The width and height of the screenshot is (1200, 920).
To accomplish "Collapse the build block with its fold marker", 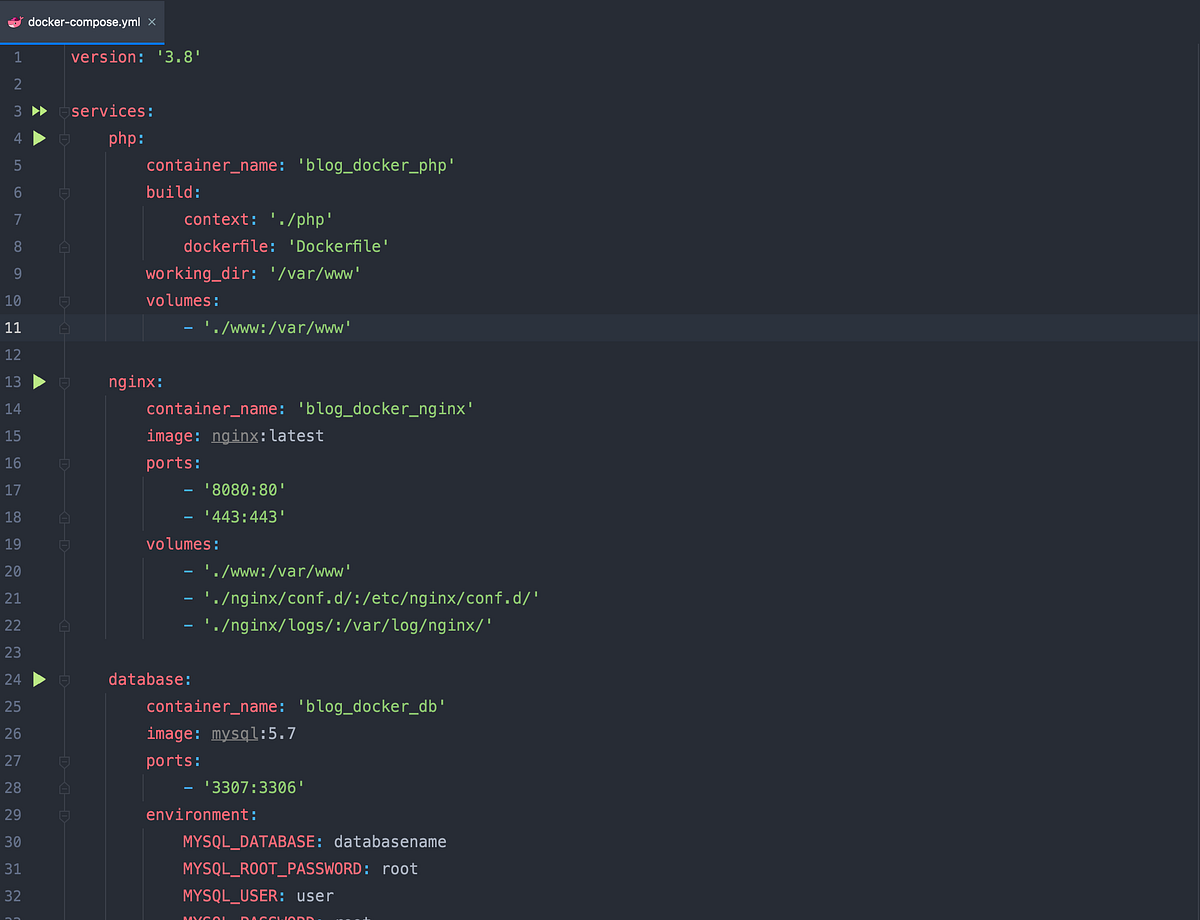I will (x=63, y=192).
